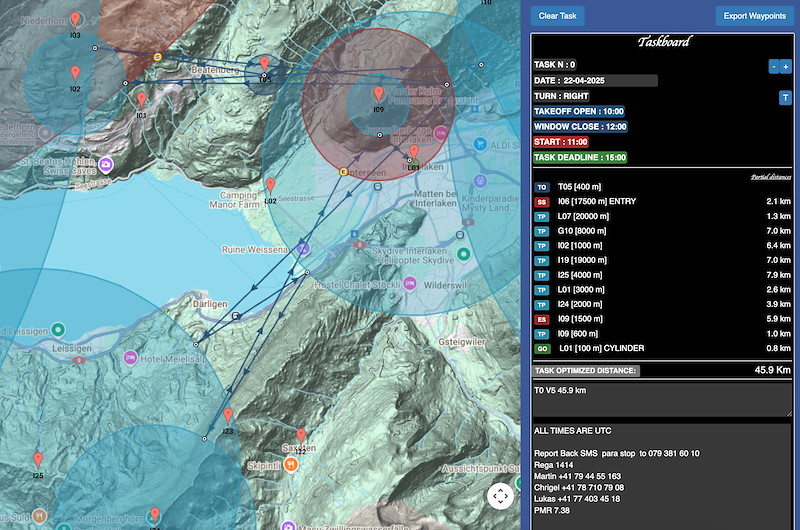Click the Hostel Chalet Stöckli lodging icon
This screenshot has height=530, width=800.
pyautogui.click(x=409, y=283)
